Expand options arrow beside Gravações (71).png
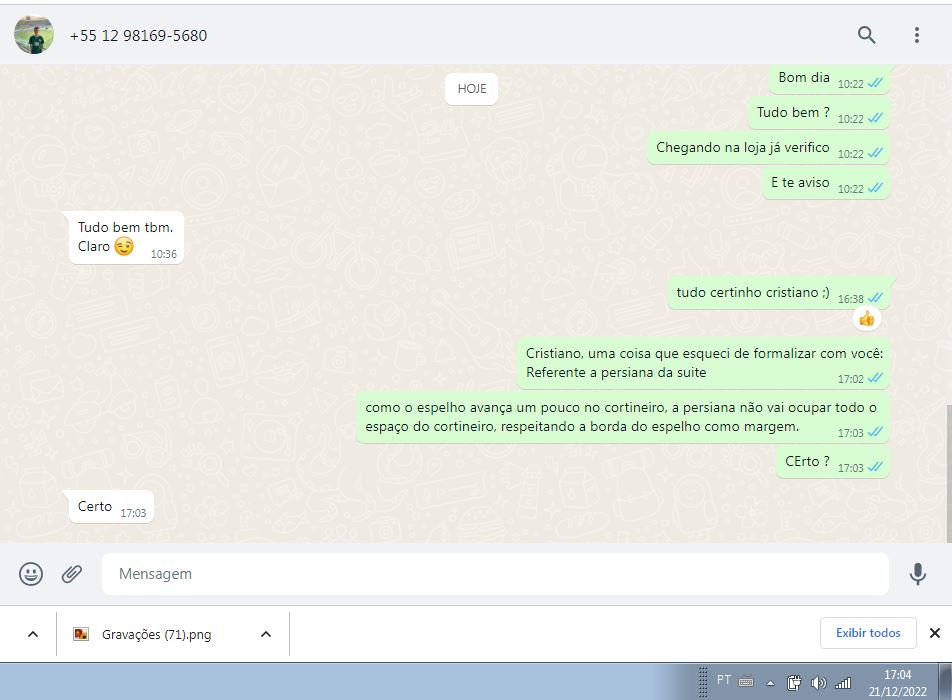Image resolution: width=952 pixels, height=700 pixels. (x=266, y=634)
